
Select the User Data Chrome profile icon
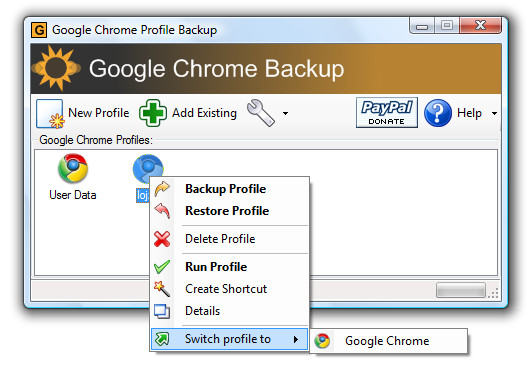tap(73, 168)
